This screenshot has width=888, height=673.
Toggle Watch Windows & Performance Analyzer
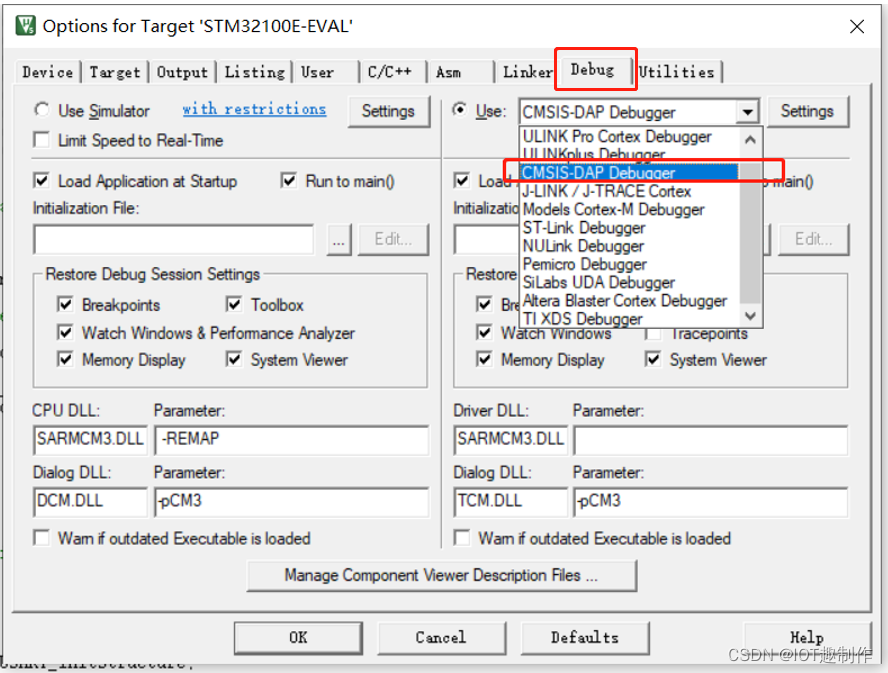tap(65, 333)
